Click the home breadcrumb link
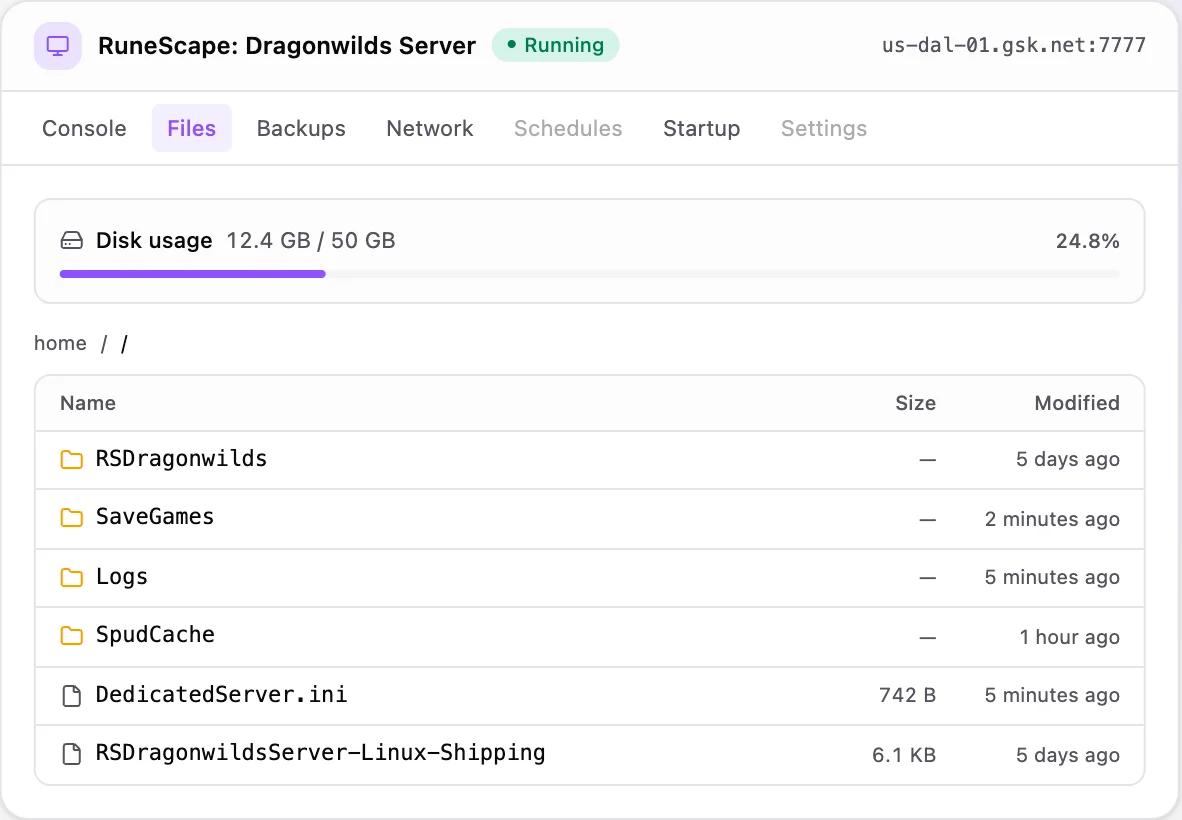The image size is (1182, 820). 60,343
